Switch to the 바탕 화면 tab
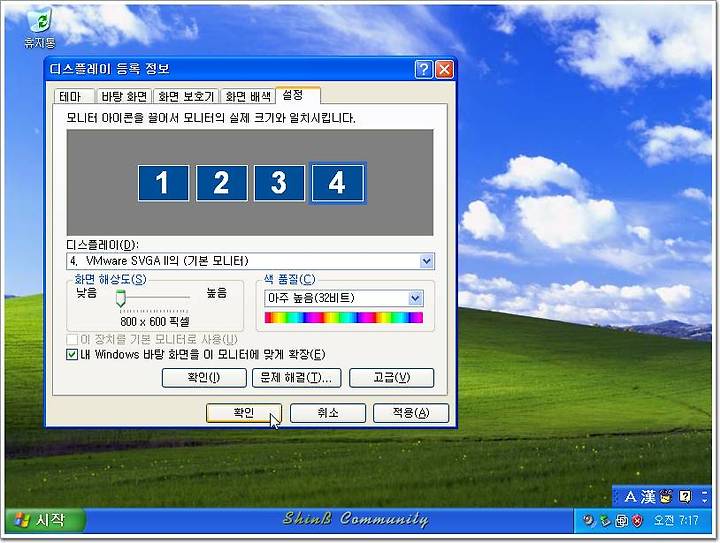This screenshot has width=720, height=543. pyautogui.click(x=124, y=96)
